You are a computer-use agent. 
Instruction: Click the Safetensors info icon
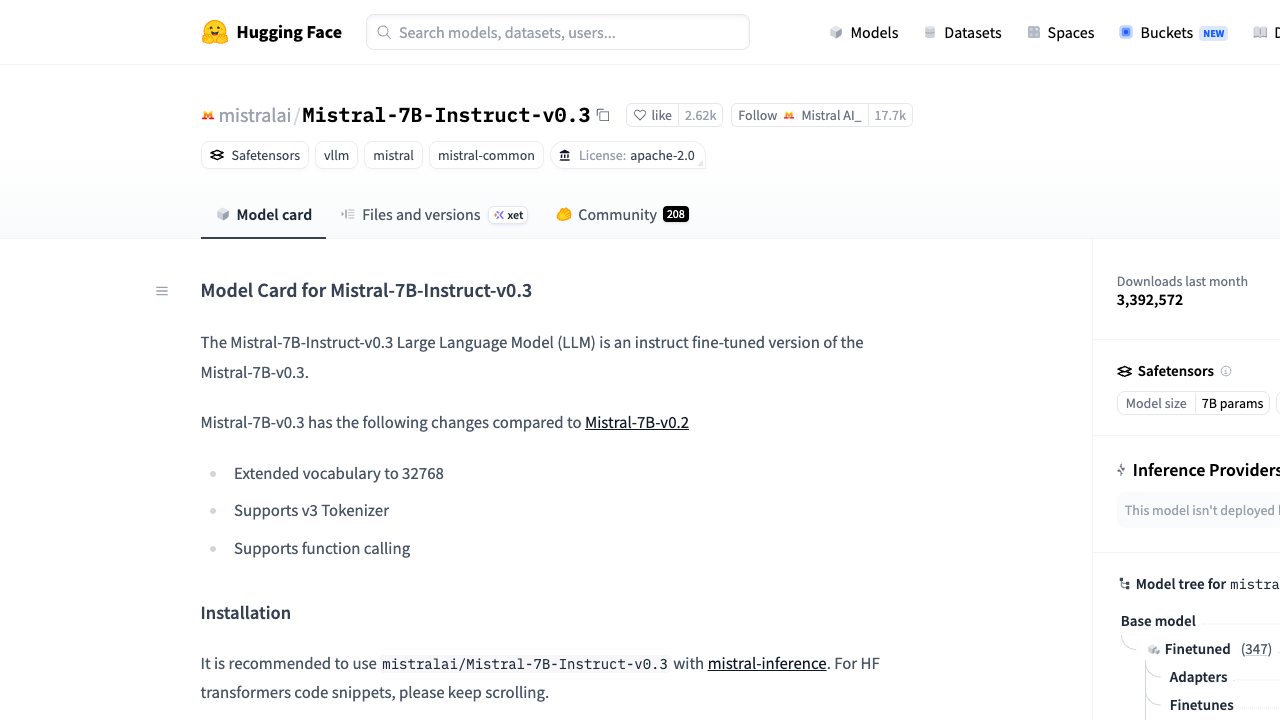(x=1226, y=371)
